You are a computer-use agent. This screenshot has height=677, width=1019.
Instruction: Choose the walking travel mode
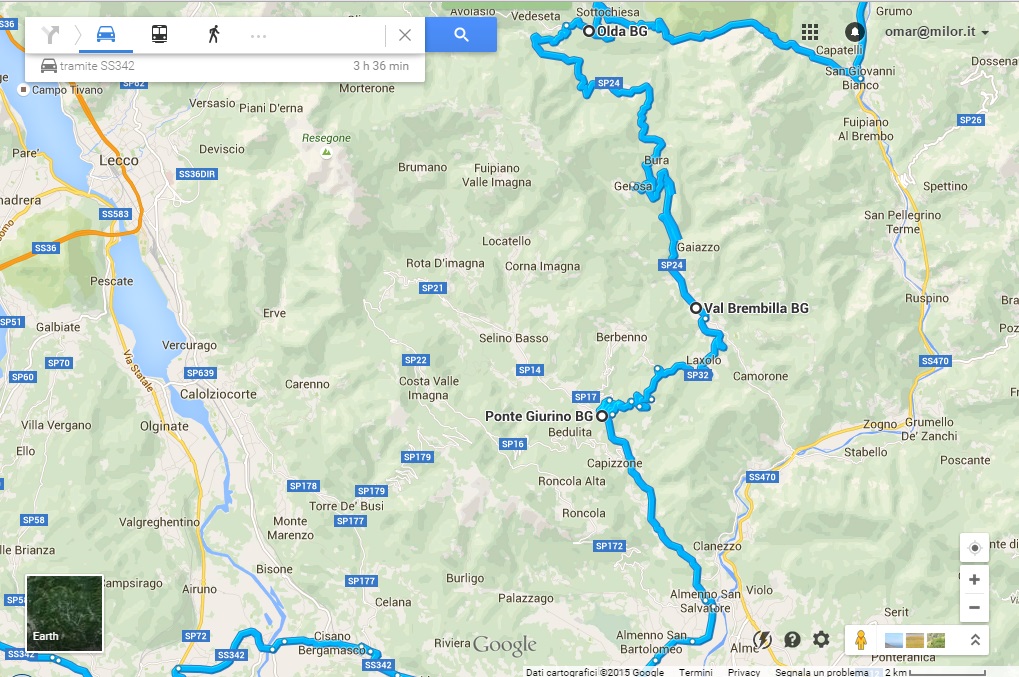pos(214,34)
